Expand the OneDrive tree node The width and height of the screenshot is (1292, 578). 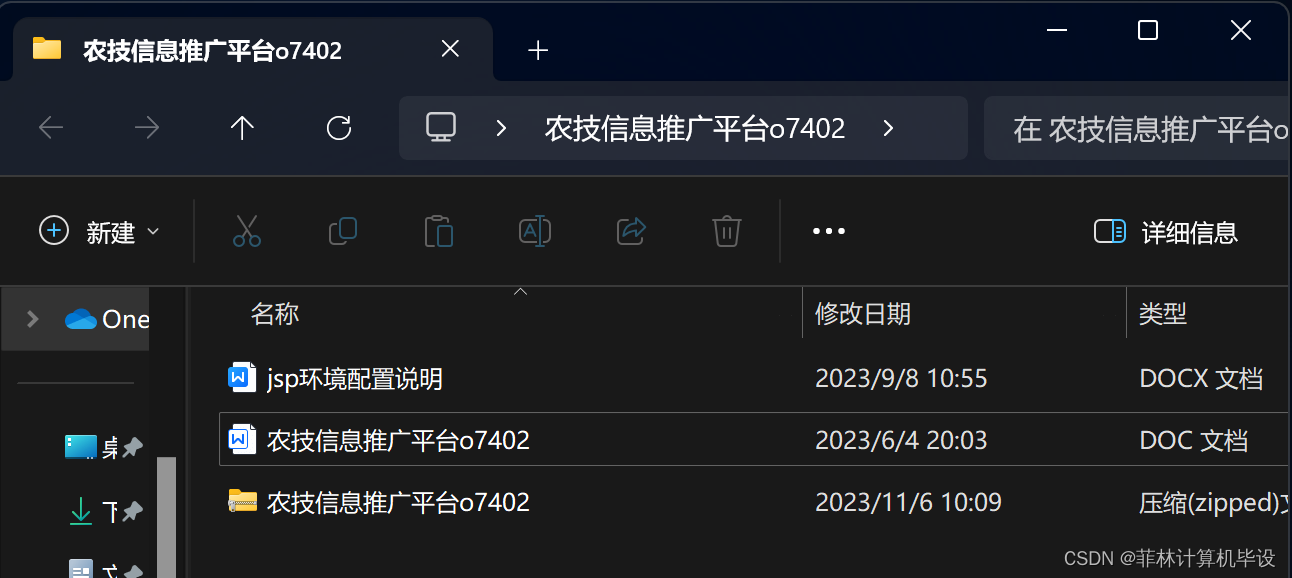tap(33, 319)
